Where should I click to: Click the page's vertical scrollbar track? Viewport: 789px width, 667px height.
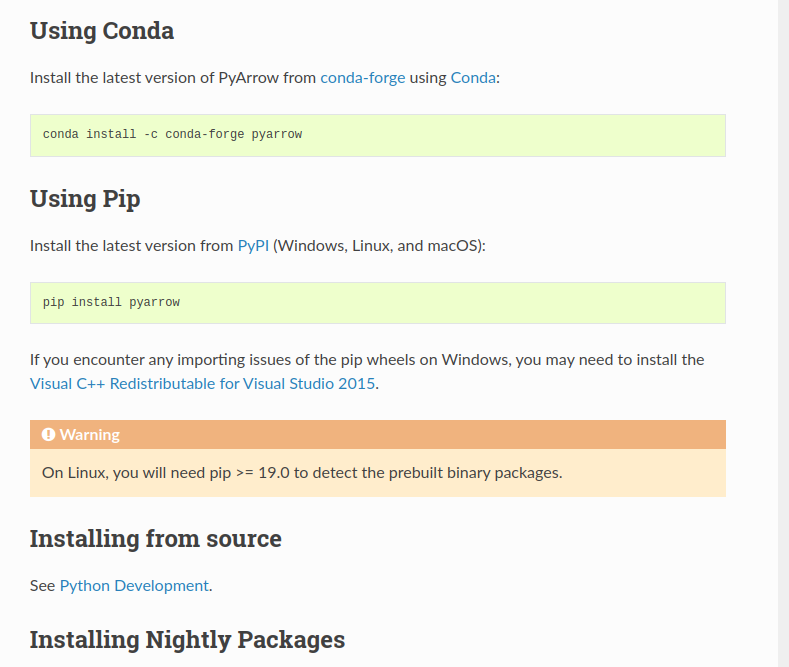point(783,334)
